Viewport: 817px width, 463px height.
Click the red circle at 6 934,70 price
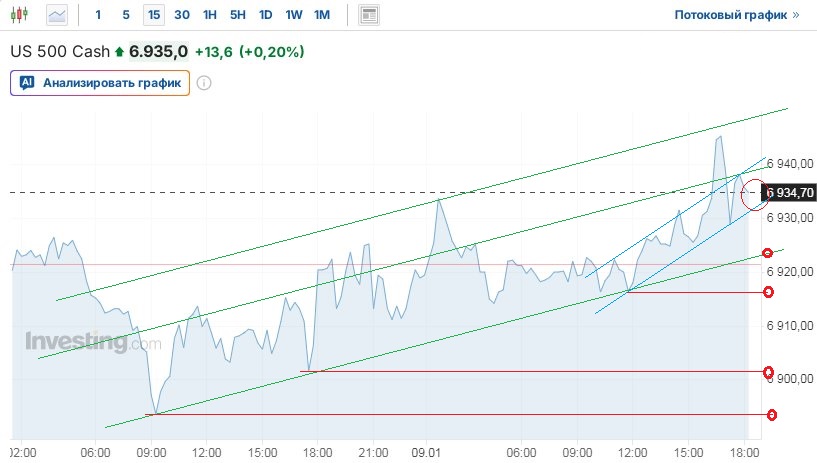pos(754,191)
